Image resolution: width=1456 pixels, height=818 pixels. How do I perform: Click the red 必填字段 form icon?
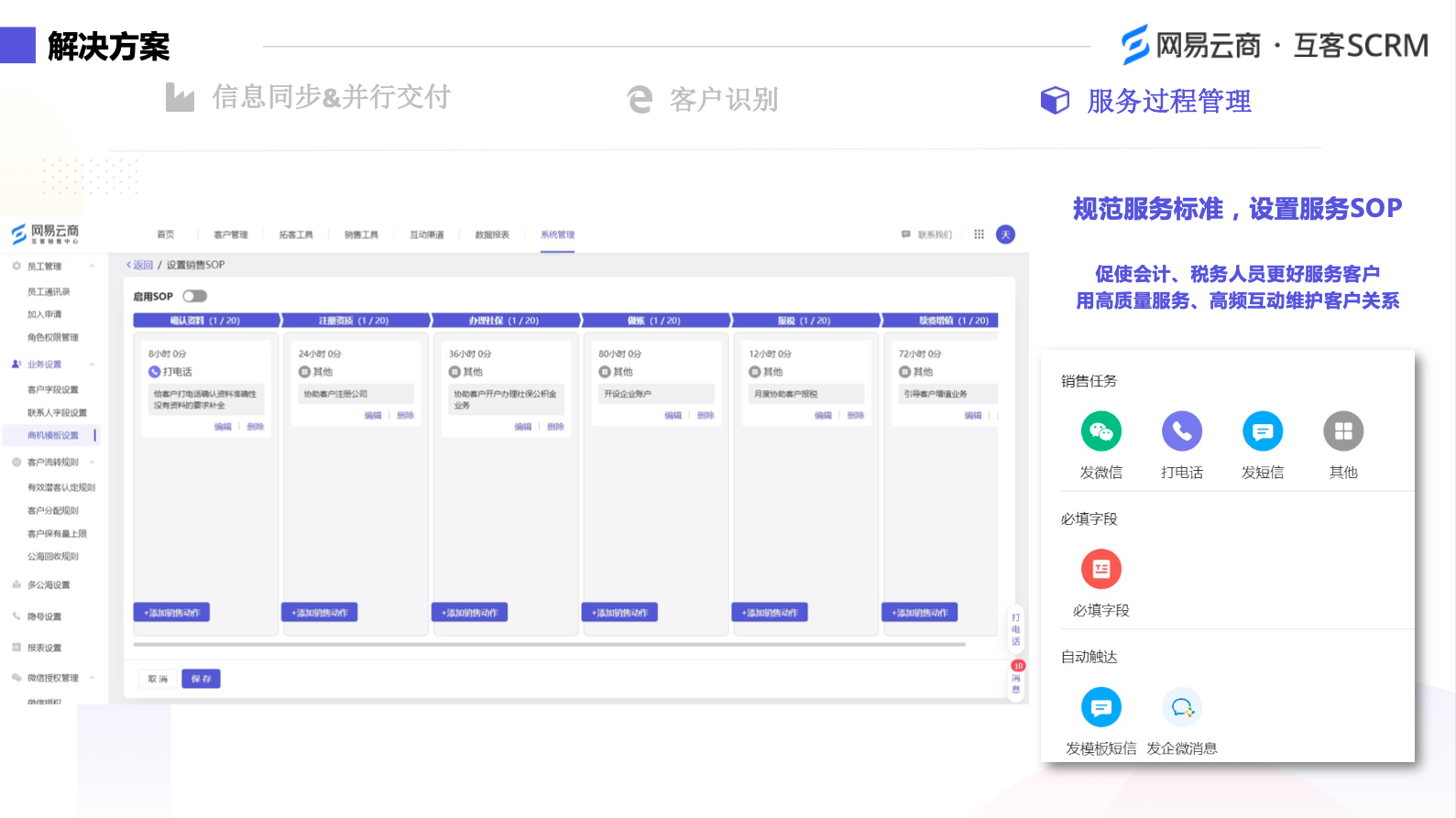[x=1100, y=569]
